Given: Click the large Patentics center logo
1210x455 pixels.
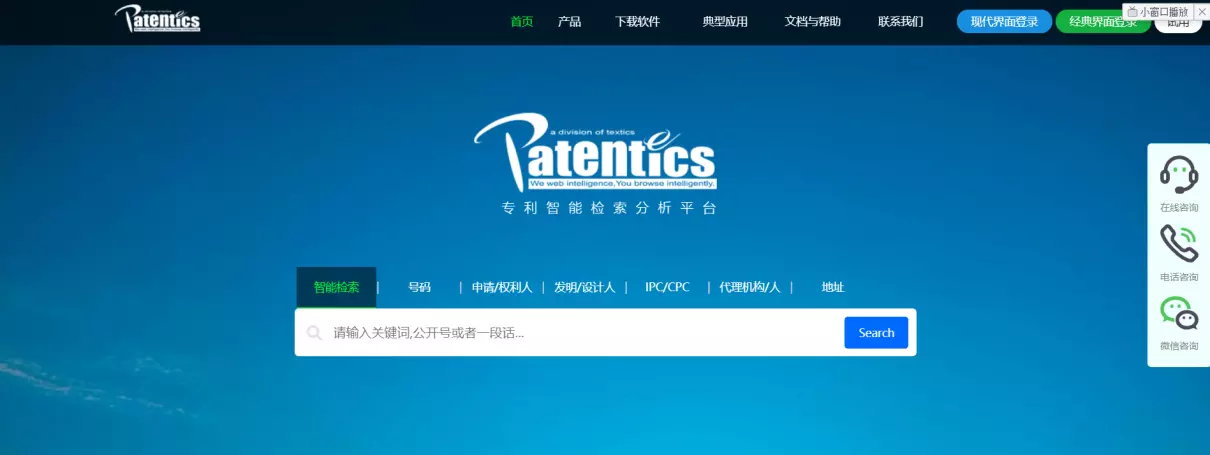Looking at the screenshot, I should coord(594,151).
